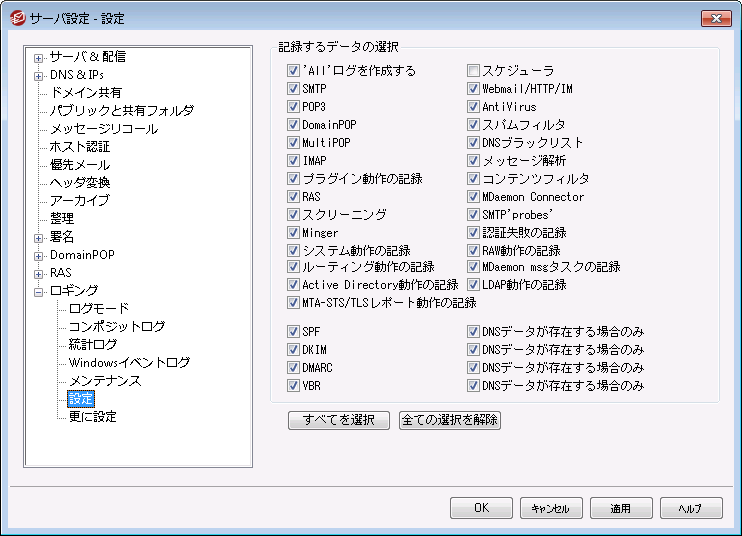This screenshot has height=536, width=742.
Task: Toggle スパムフィルタ checkbox
Action: (473, 124)
